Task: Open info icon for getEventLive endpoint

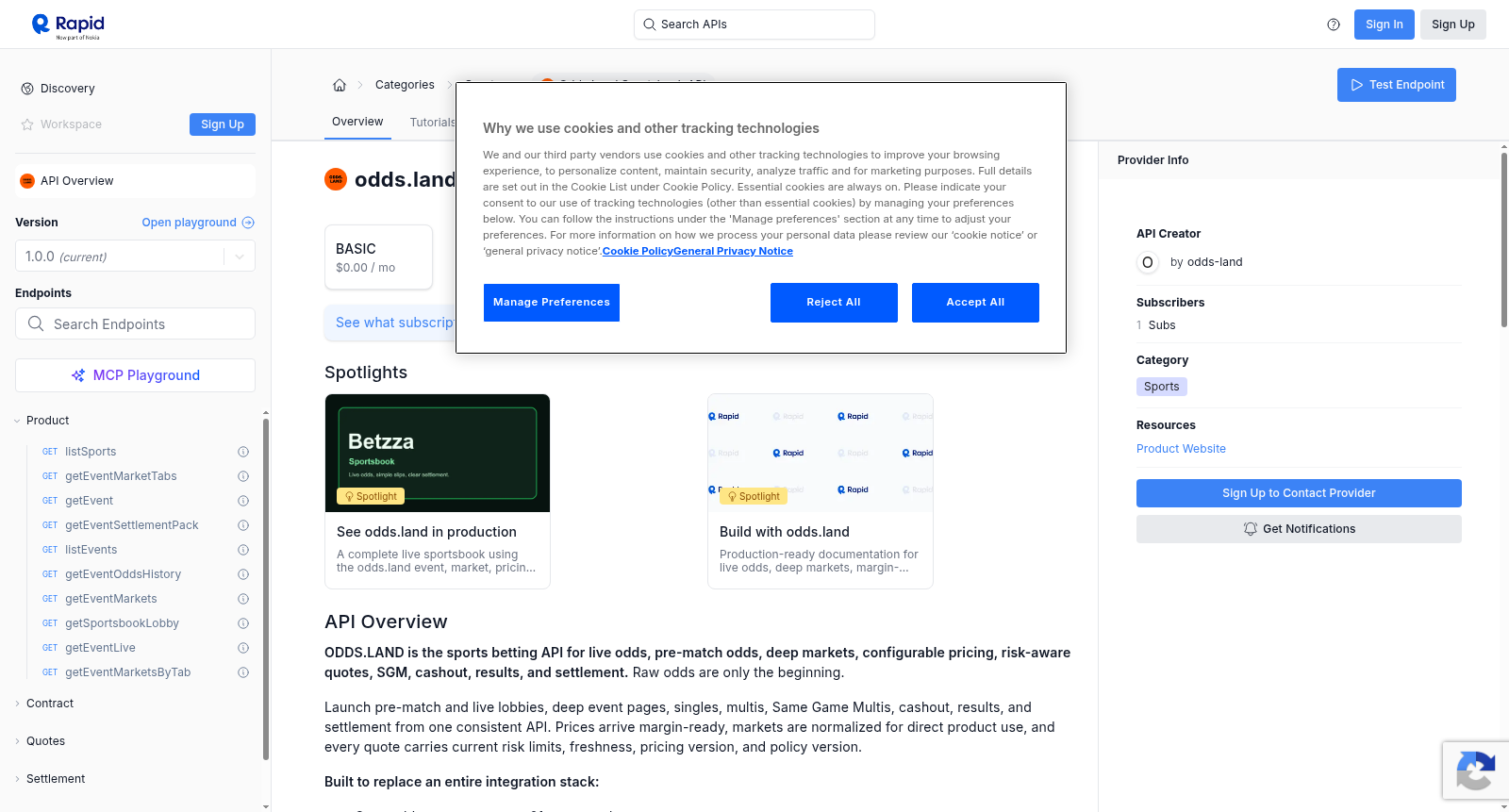Action: (243, 648)
